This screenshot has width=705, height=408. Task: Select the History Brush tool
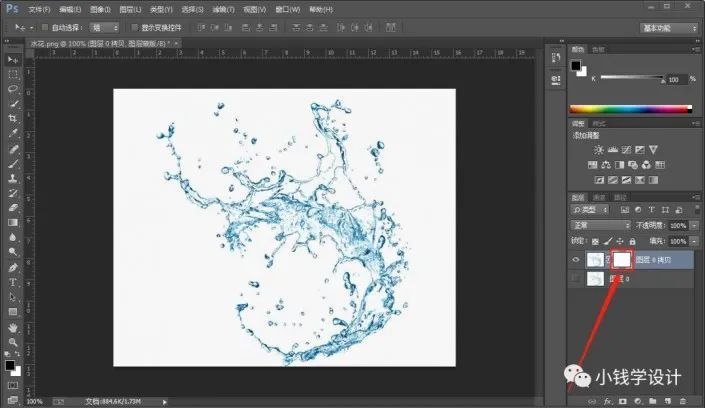click(x=13, y=193)
